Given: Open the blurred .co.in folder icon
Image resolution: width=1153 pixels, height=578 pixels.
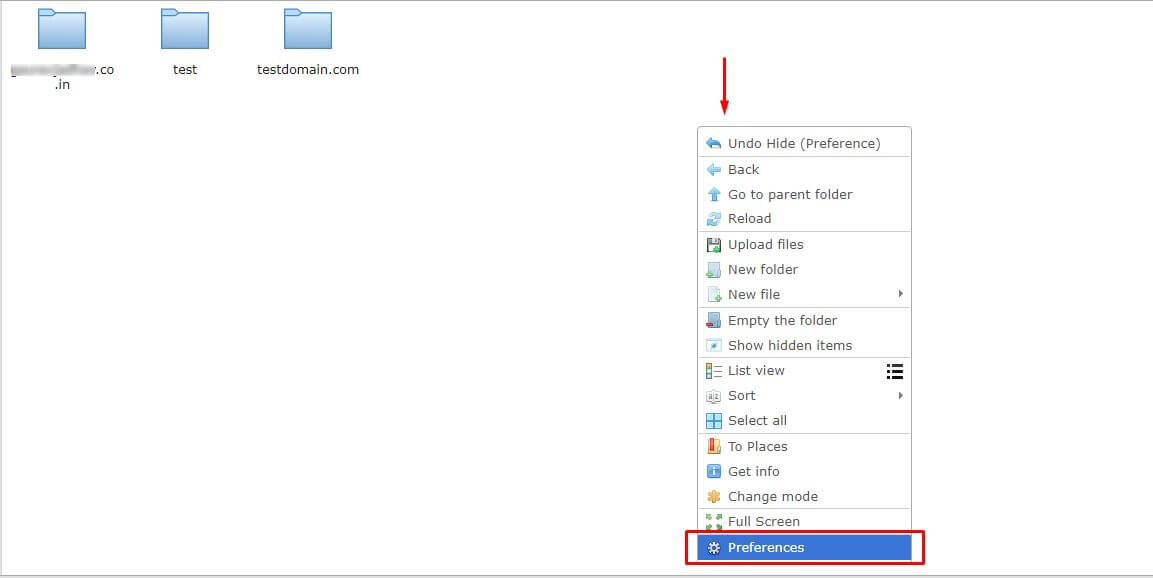Looking at the screenshot, I should point(62,29).
